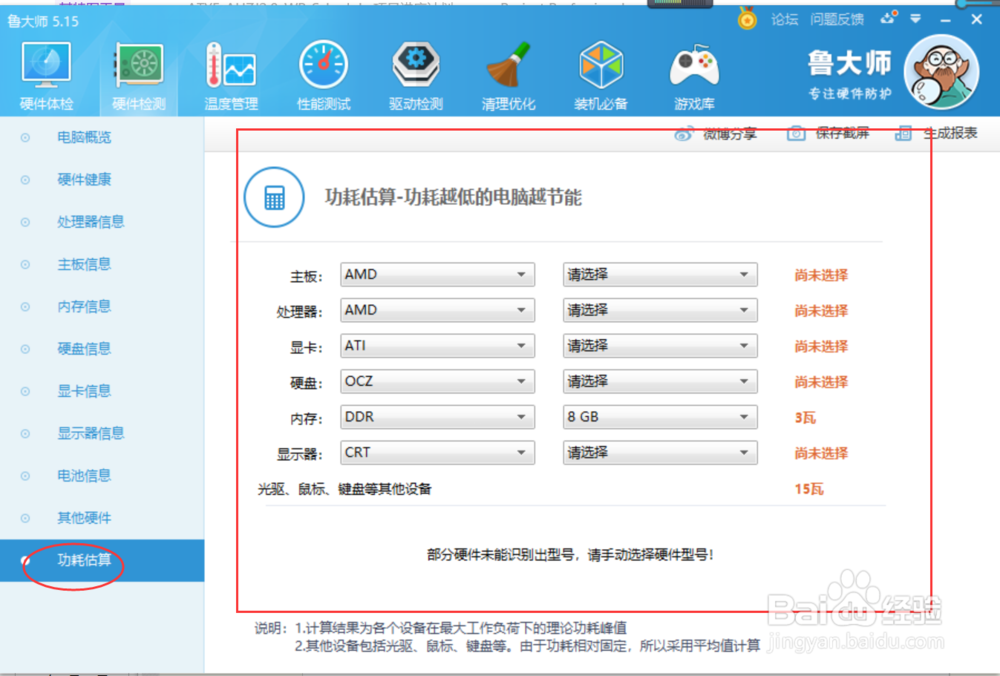Image resolution: width=1000 pixels, height=676 pixels.
Task: Click 尚未选择 status in 主板 row
Action: pyautogui.click(x=821, y=275)
